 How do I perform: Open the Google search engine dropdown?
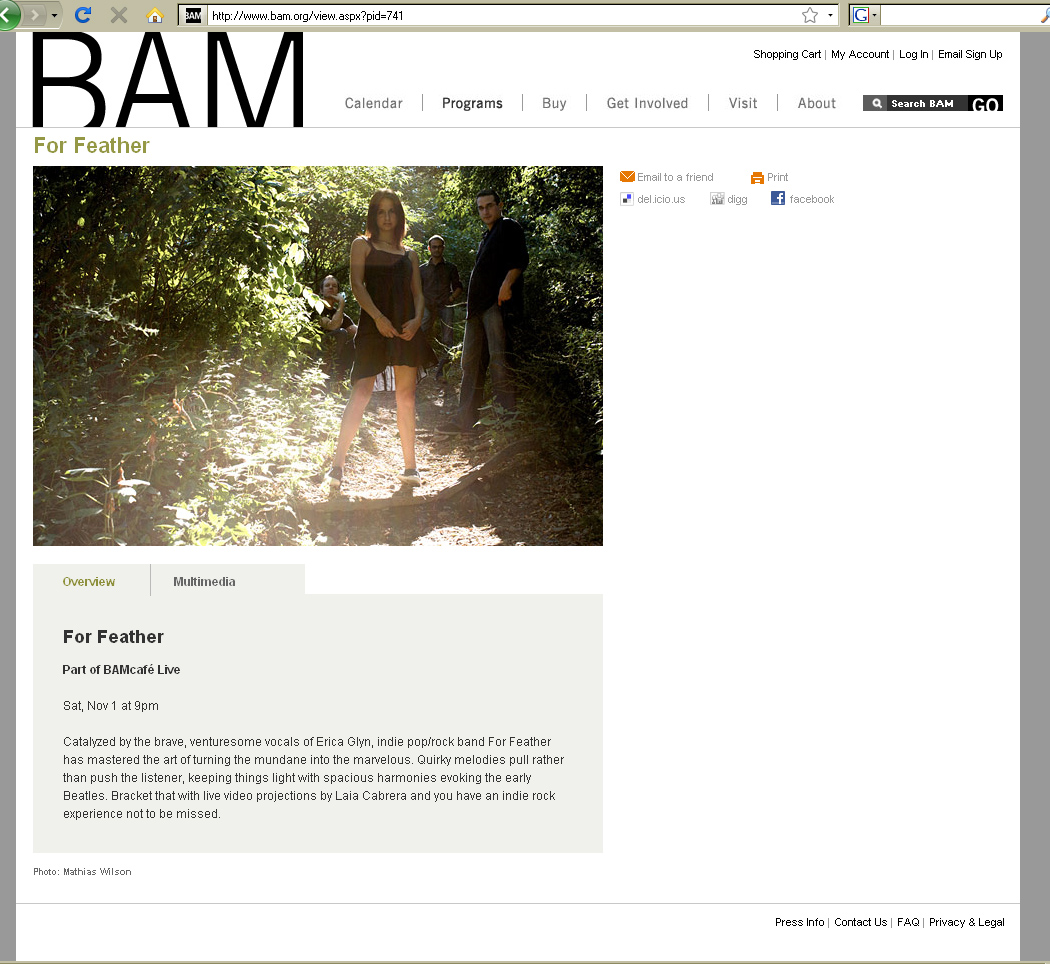click(865, 15)
